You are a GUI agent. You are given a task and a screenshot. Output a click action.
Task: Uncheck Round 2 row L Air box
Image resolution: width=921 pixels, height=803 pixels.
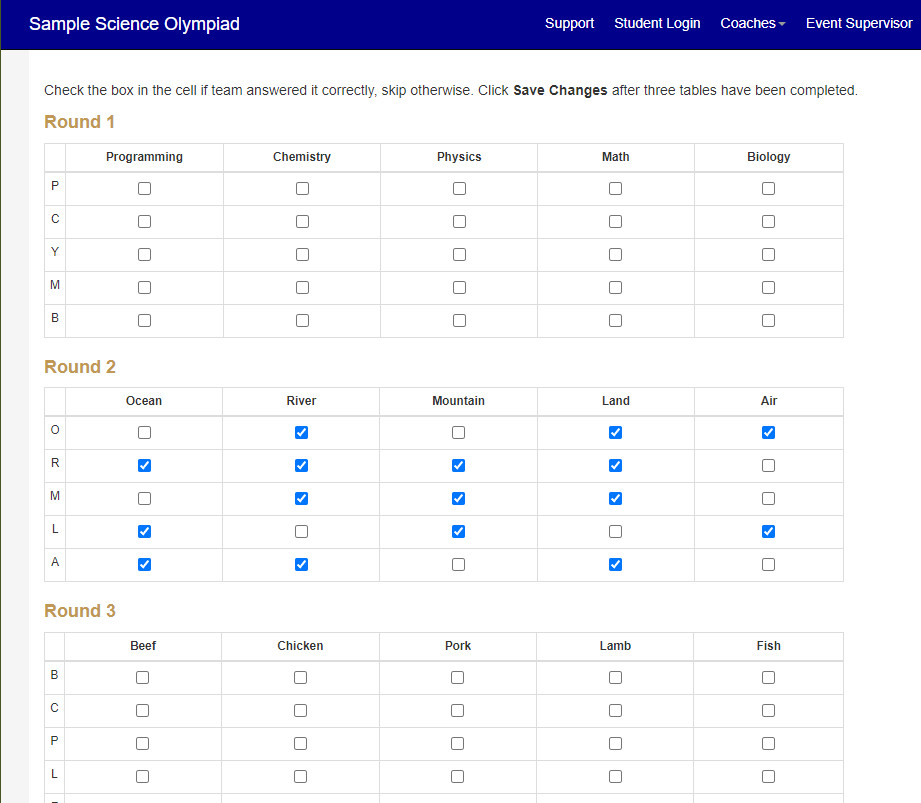click(x=768, y=531)
